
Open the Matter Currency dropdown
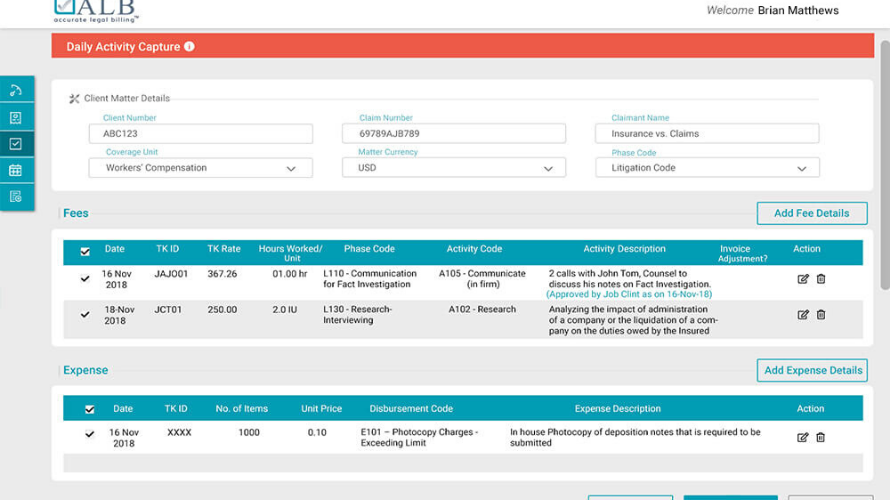coord(454,168)
